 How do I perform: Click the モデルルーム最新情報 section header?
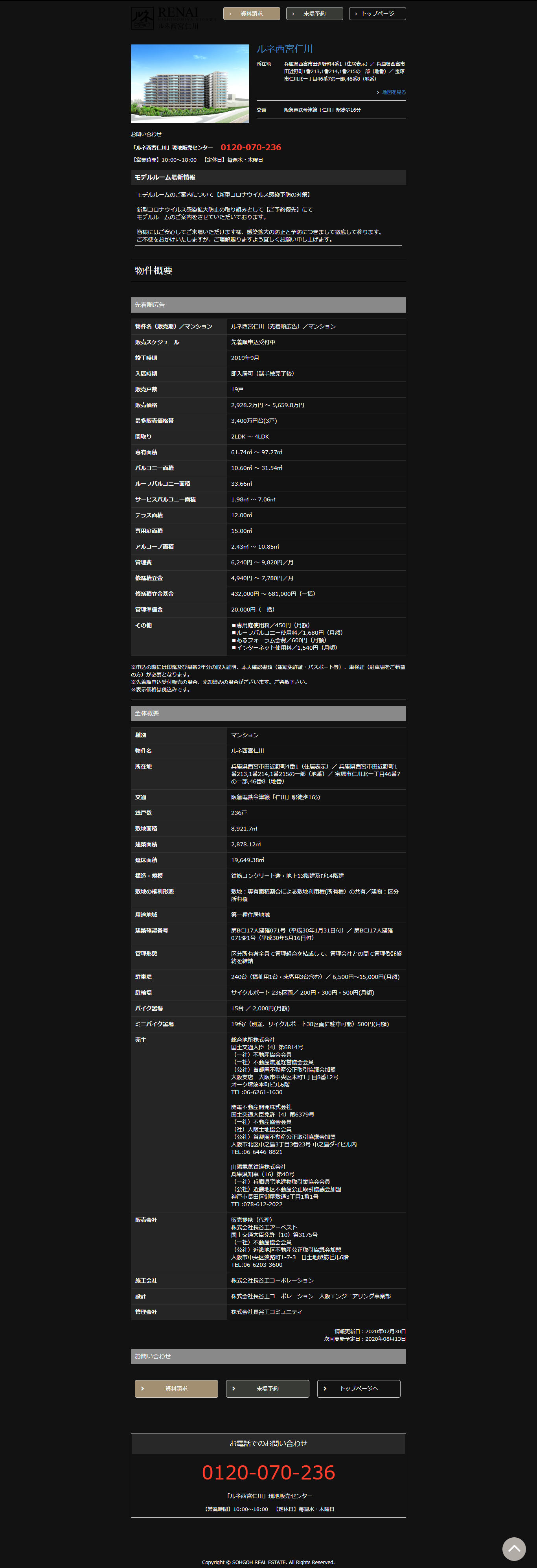(x=268, y=177)
